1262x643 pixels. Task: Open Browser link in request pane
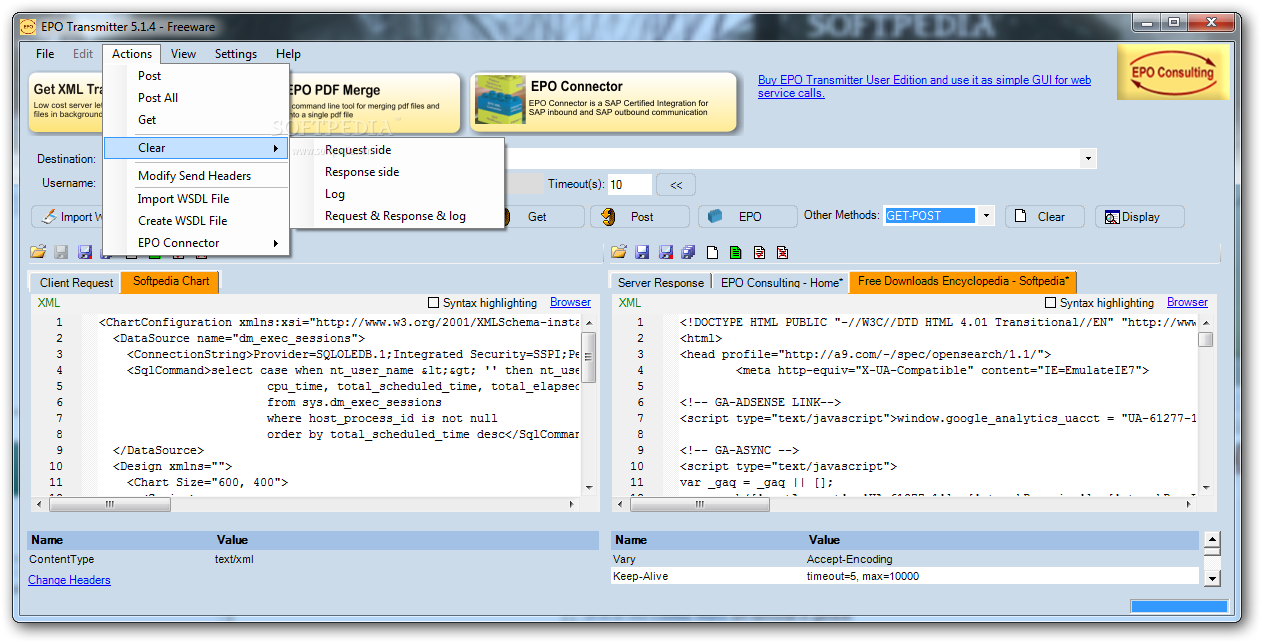point(570,302)
